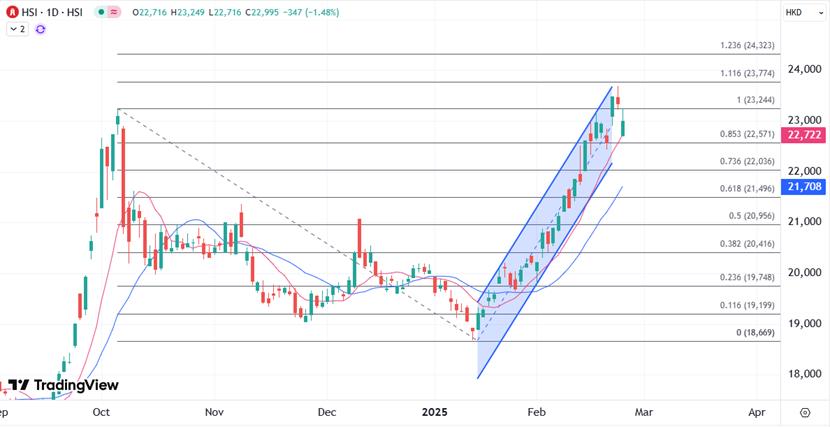This screenshot has width=830, height=427.
Task: Click the 24,000 price axis label
Action: [x=805, y=70]
